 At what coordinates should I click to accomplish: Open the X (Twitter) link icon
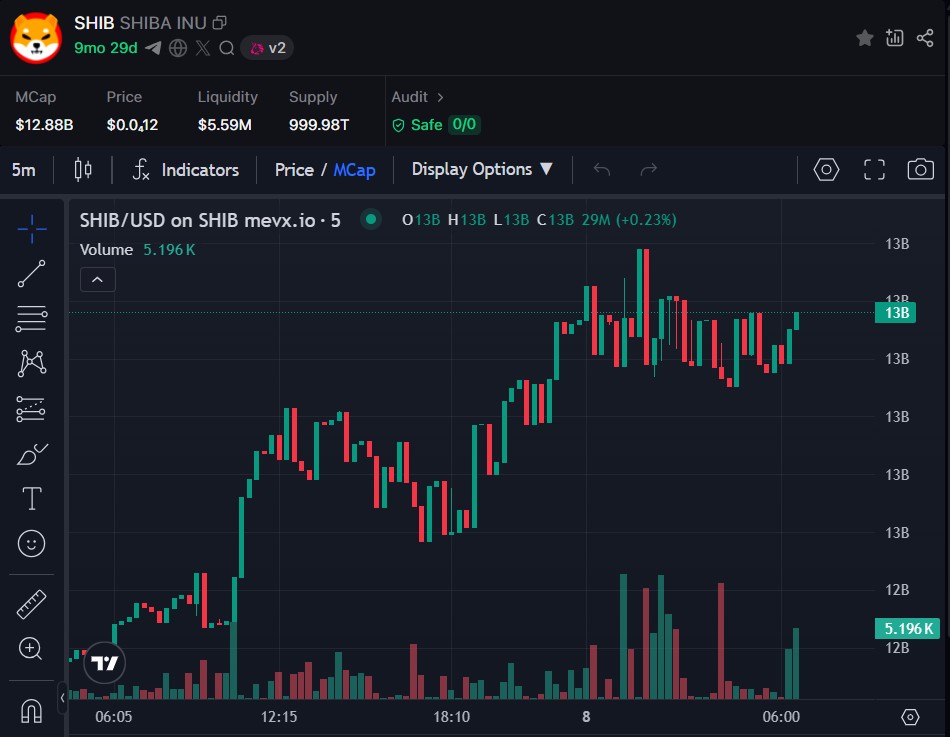tap(203, 48)
